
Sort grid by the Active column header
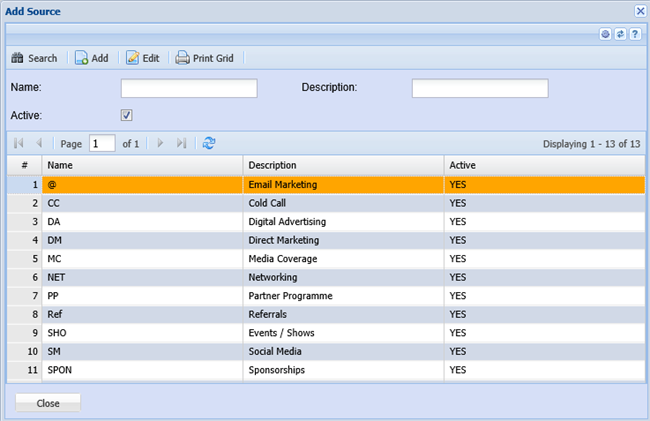coord(543,165)
